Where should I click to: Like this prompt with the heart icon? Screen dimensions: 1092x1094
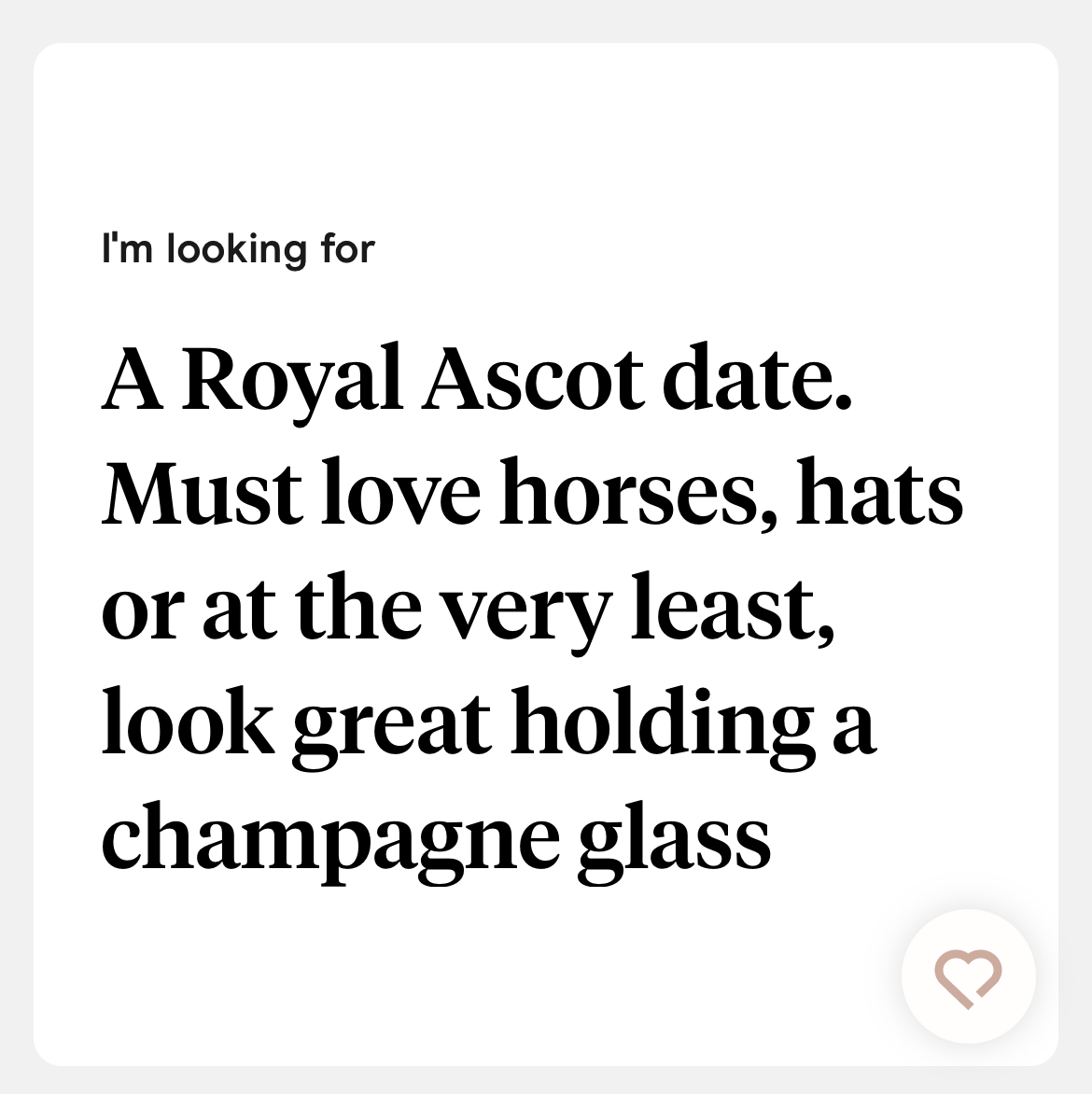point(968,977)
